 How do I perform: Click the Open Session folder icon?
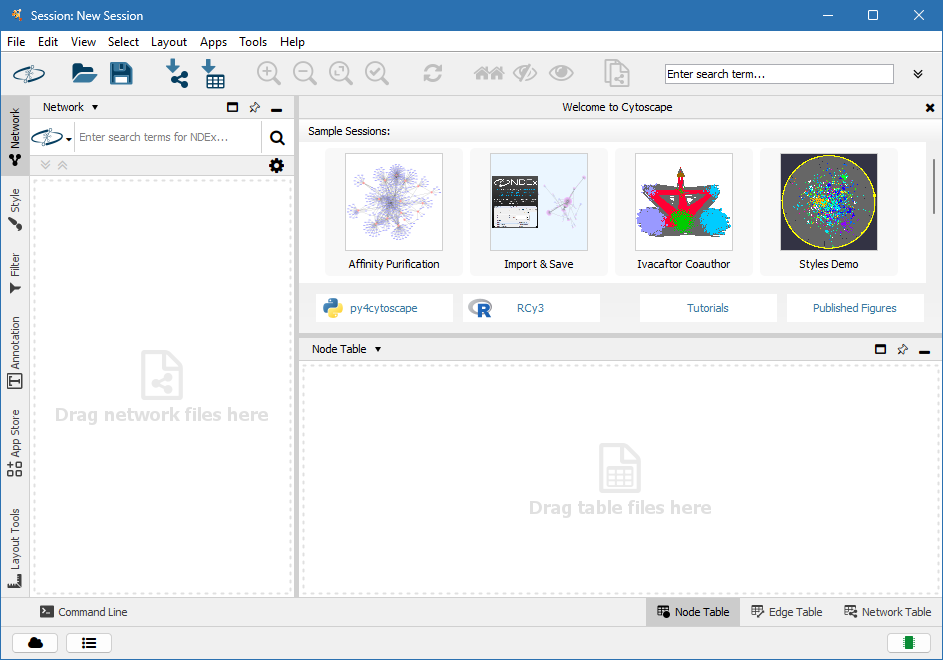84,73
